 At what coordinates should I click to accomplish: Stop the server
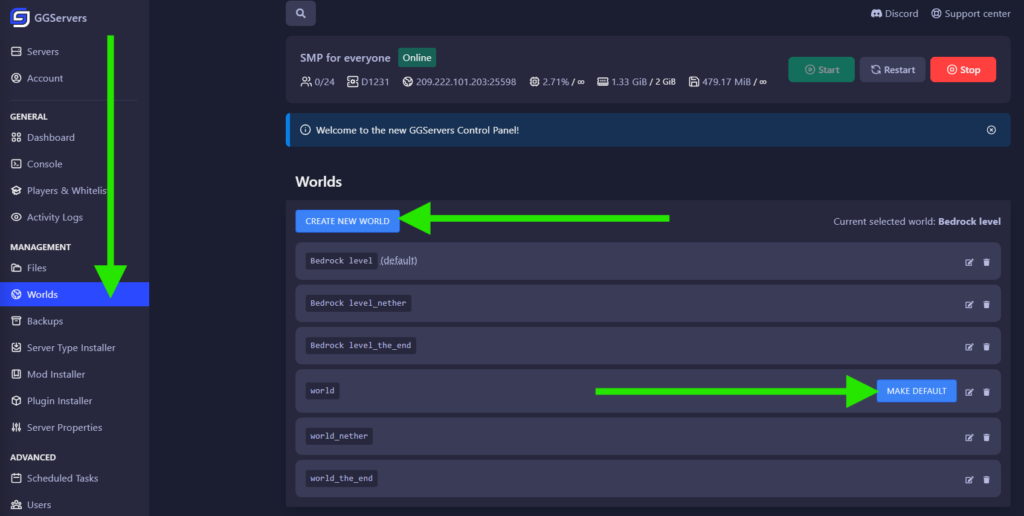point(962,70)
